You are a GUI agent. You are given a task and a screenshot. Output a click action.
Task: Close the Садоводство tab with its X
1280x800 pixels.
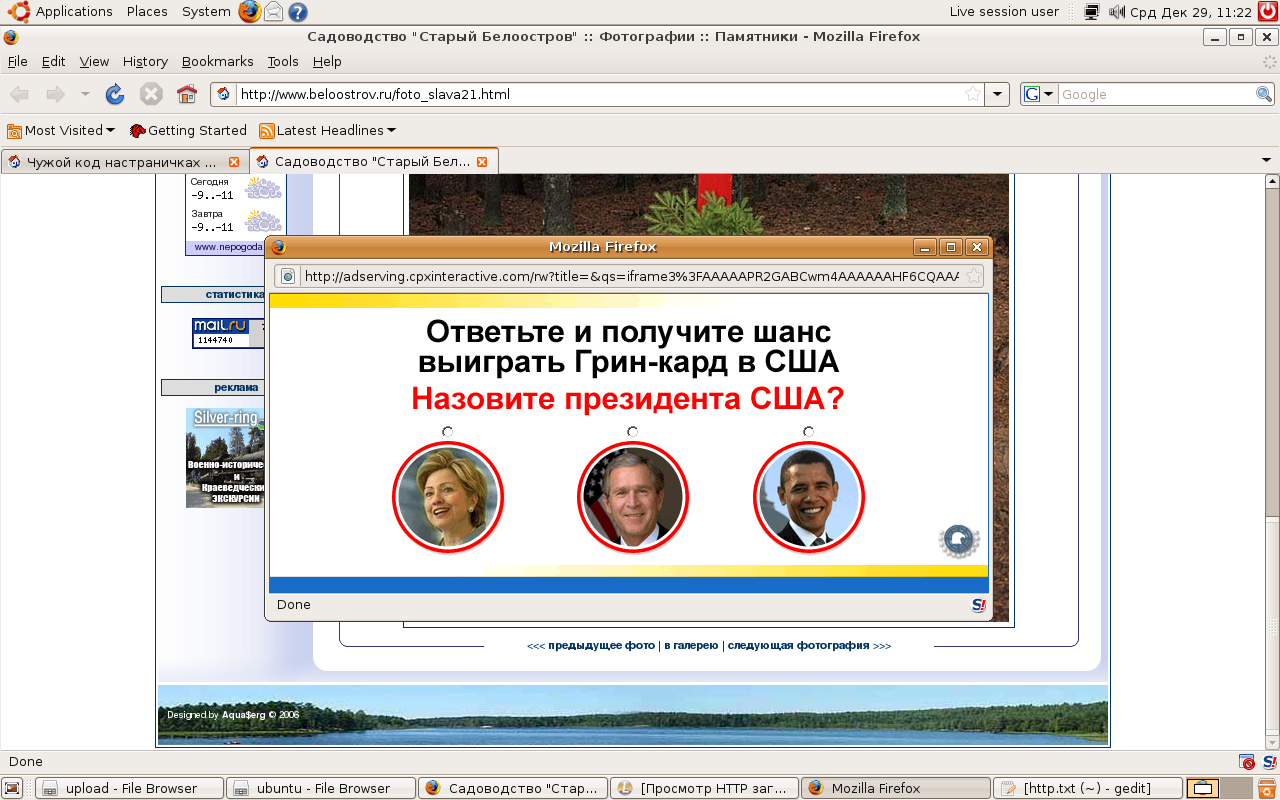pyautogui.click(x=482, y=162)
